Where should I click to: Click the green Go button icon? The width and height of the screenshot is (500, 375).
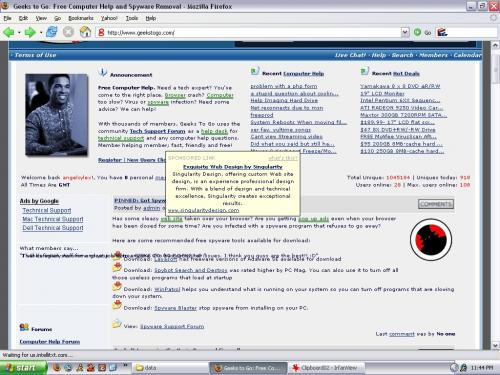[417, 32]
